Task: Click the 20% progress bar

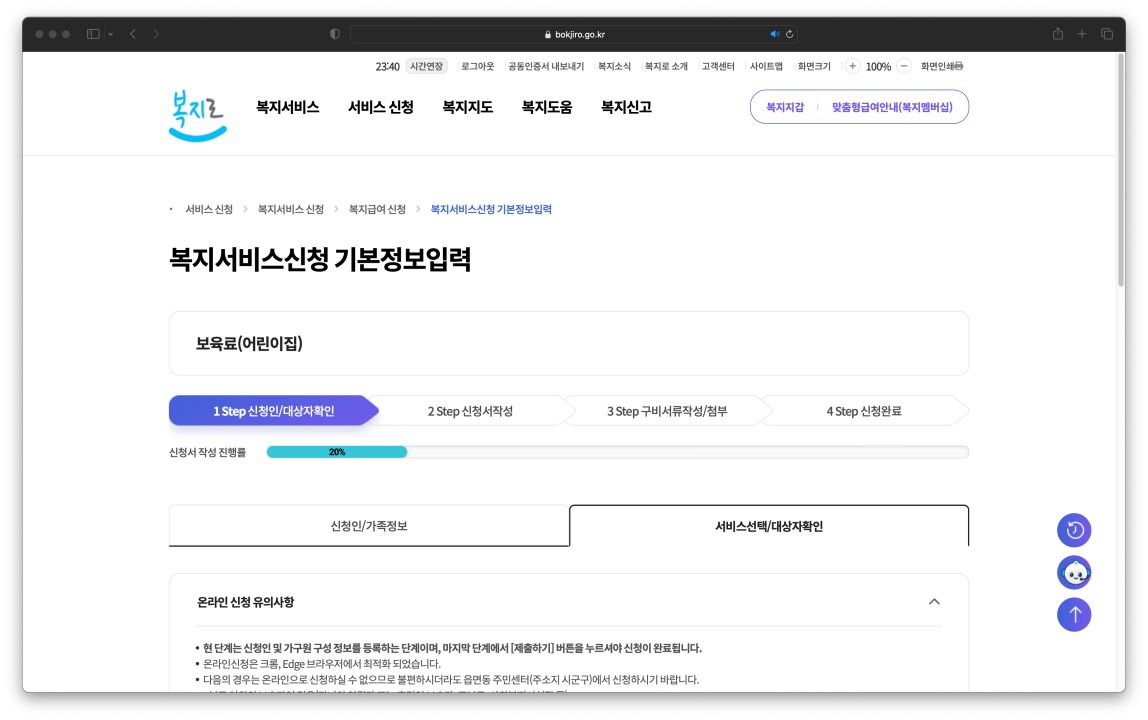Action: point(336,451)
